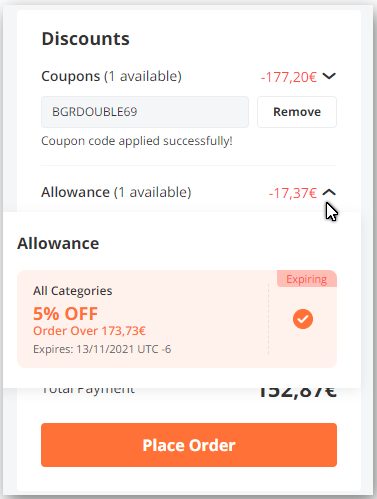Image resolution: width=377 pixels, height=499 pixels.
Task: Click the Allowance (1 available) label
Action: click(x=116, y=192)
